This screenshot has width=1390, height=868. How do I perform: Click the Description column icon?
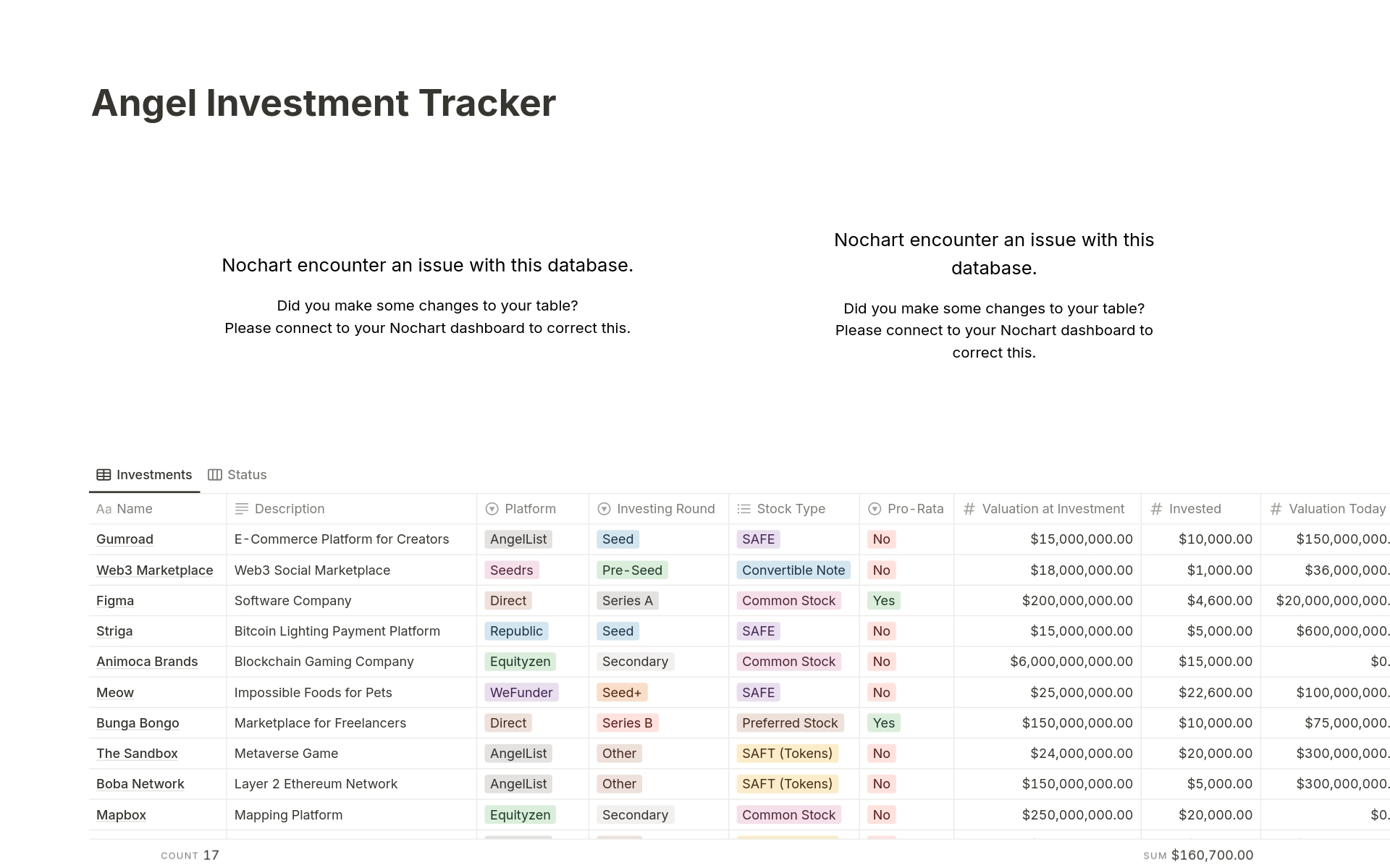(241, 508)
